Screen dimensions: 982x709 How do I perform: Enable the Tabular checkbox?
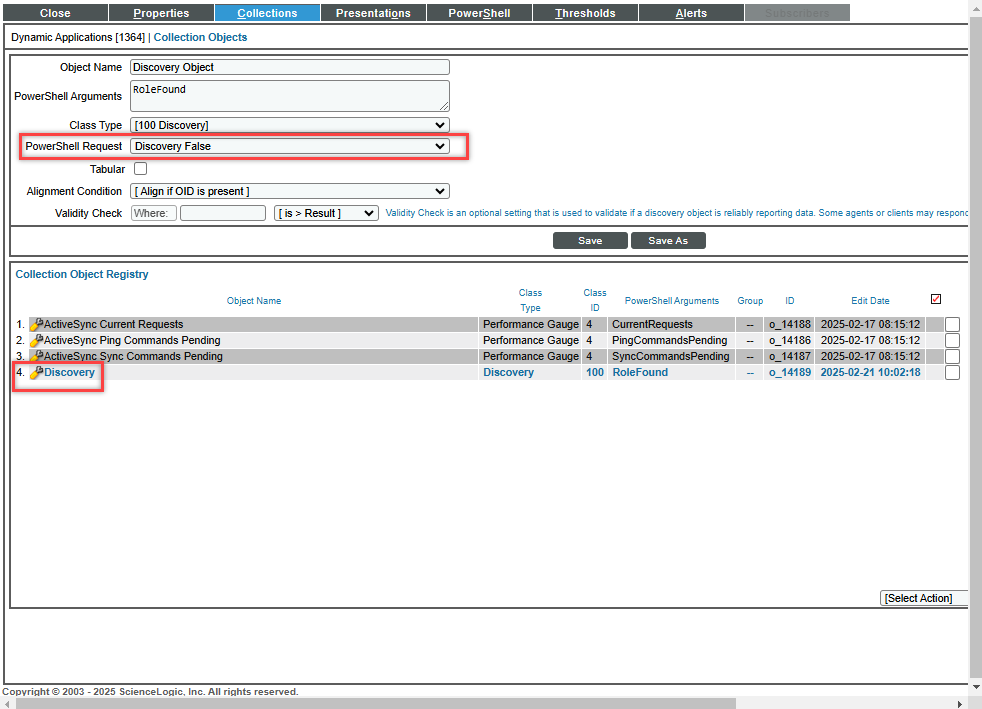pos(141,169)
